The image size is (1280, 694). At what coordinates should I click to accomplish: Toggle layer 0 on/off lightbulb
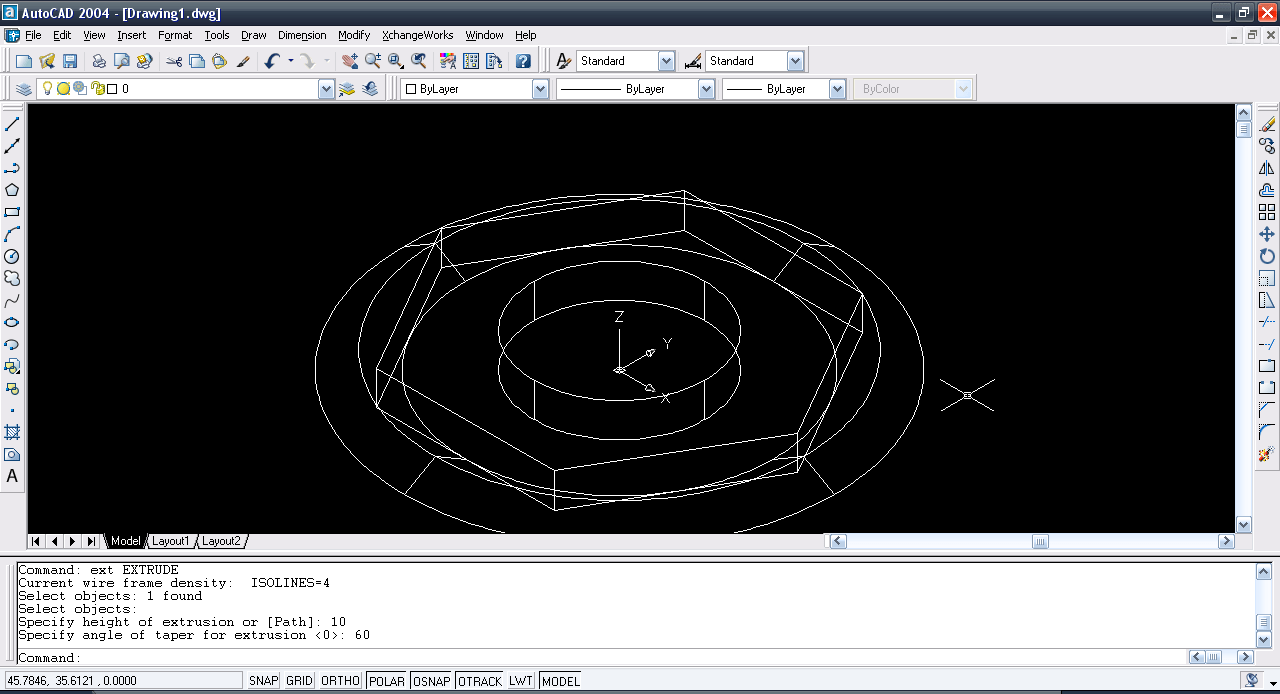47,88
